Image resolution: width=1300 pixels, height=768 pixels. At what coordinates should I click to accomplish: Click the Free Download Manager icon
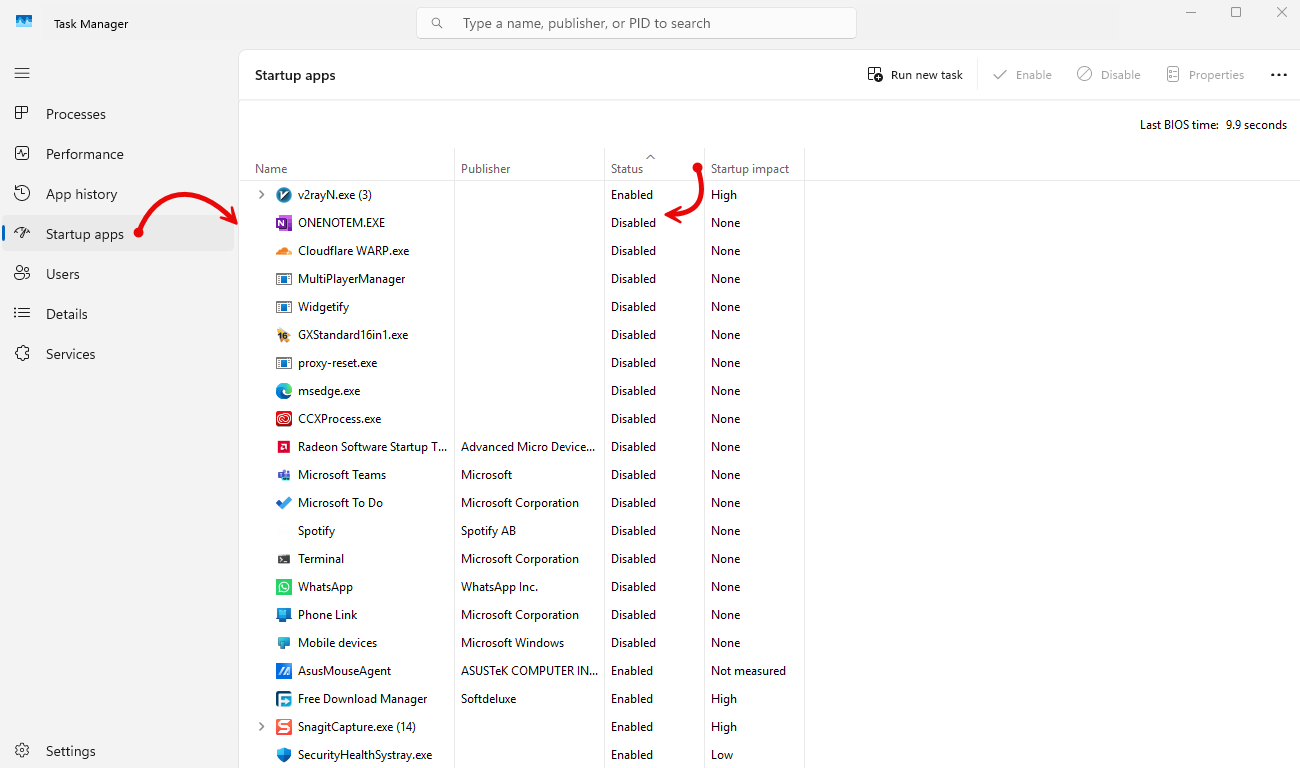[x=283, y=699]
